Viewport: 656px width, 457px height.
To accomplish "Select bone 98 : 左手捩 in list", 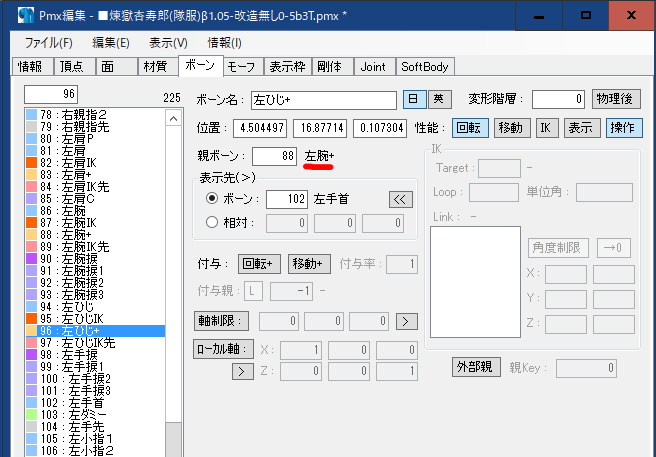I will click(95, 355).
